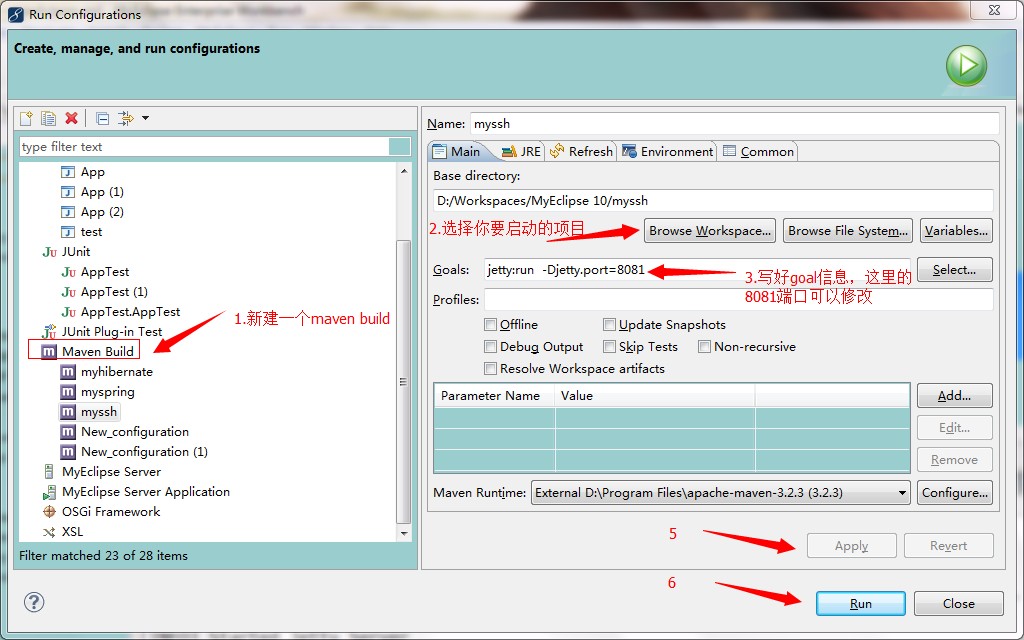This screenshot has width=1024, height=640.
Task: Open the Refresh tab
Action: coord(581,152)
